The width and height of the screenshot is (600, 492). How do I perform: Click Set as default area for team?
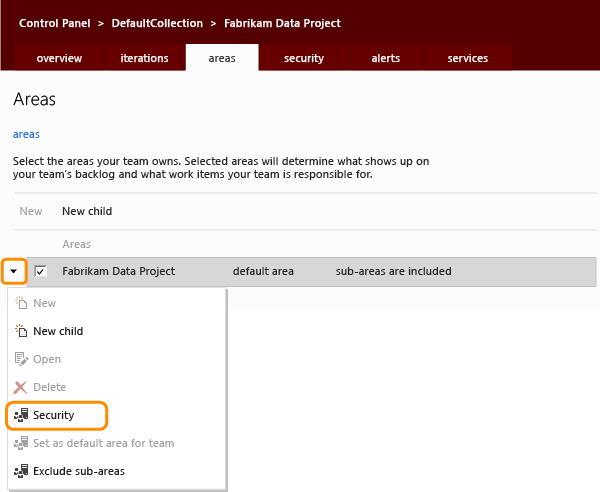(117, 443)
